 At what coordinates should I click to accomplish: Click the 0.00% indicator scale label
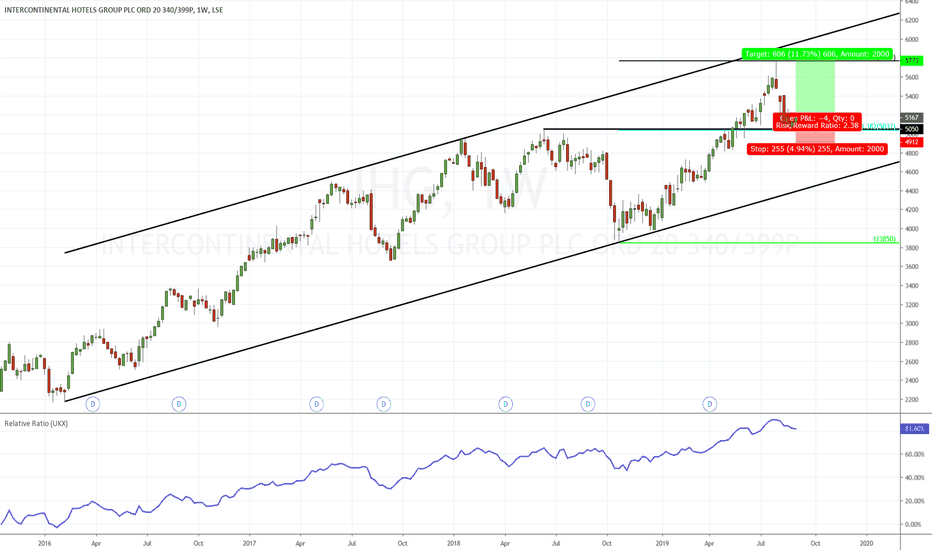point(914,524)
